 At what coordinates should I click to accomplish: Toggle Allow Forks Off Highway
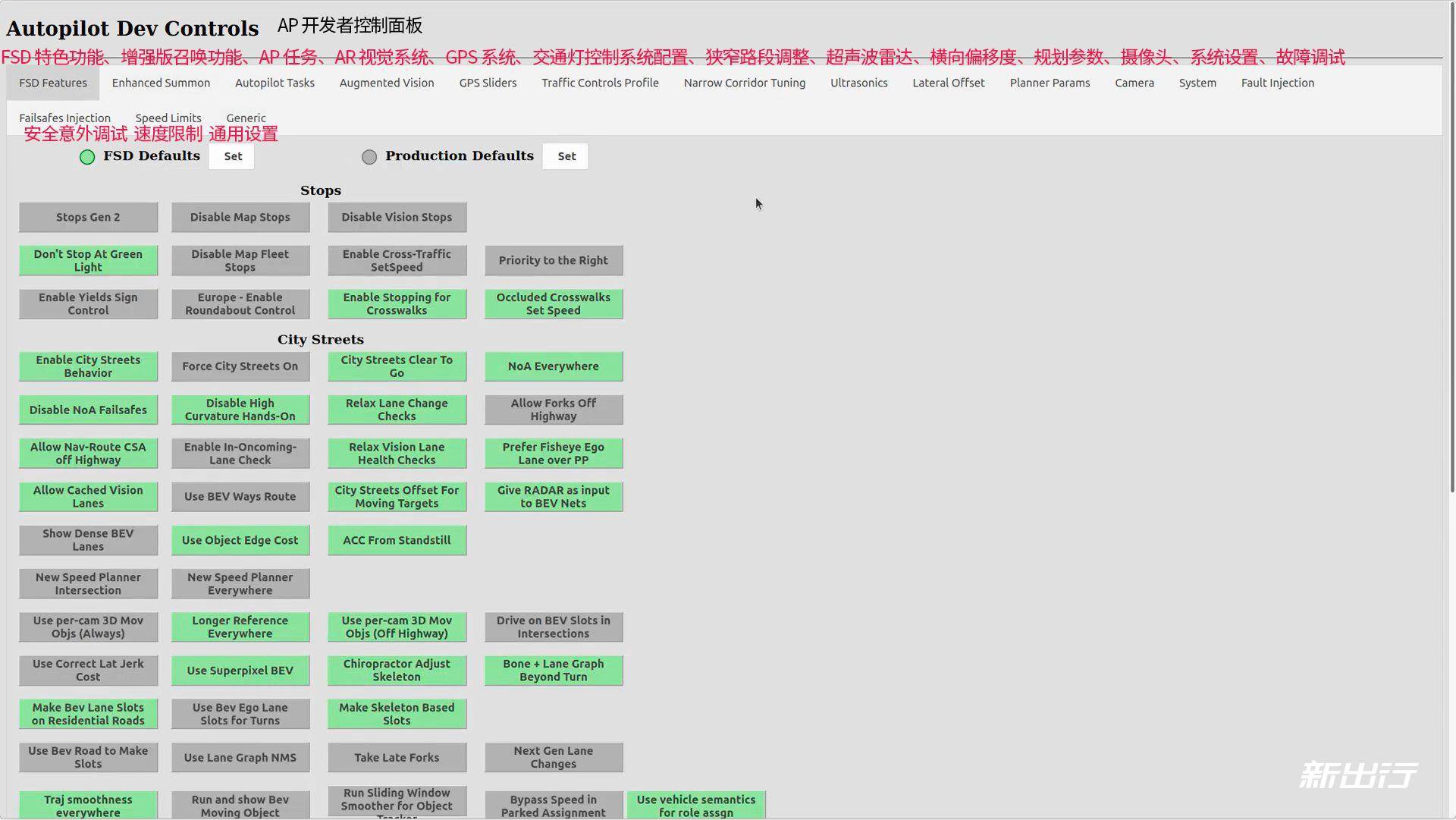coord(554,410)
